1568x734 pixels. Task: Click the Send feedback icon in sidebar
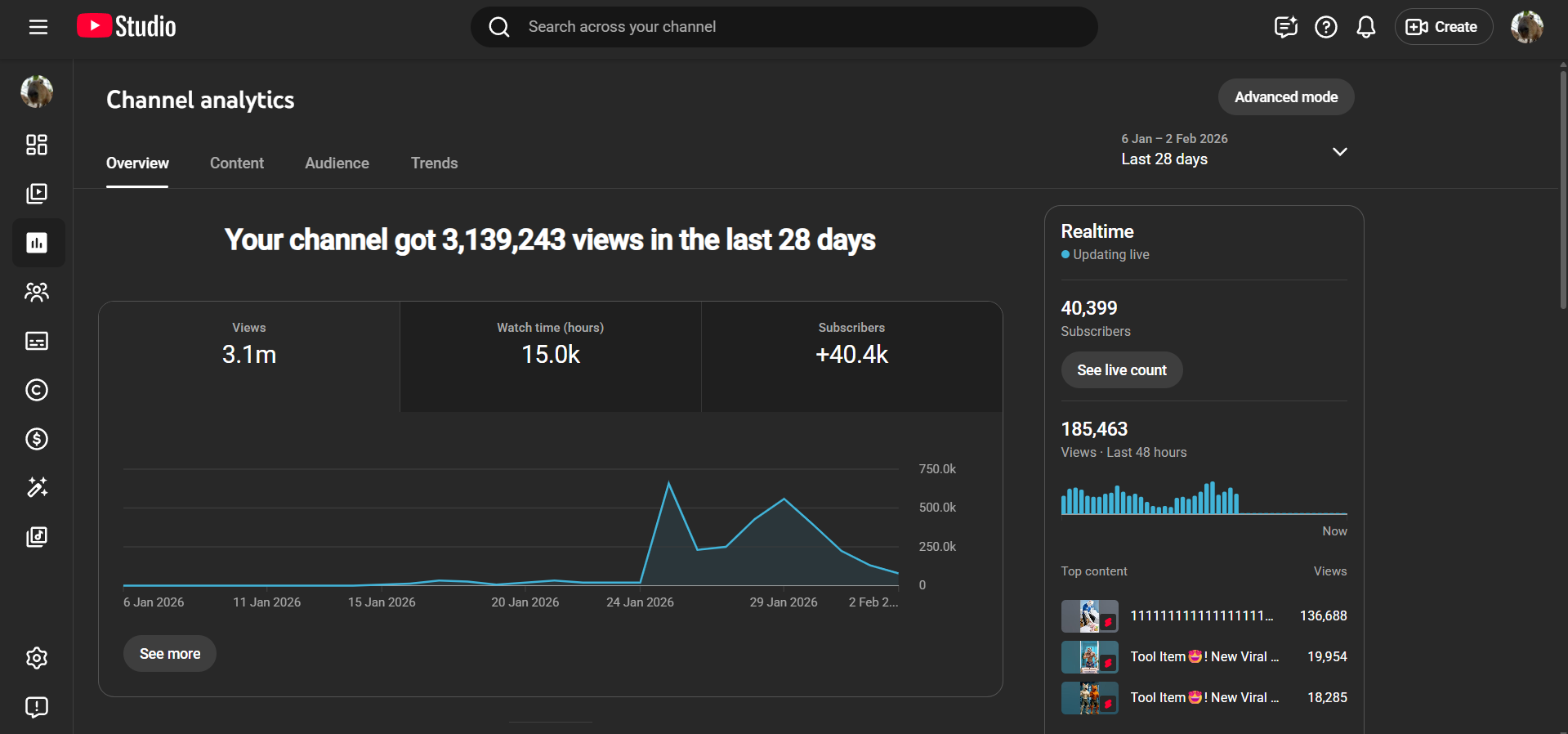pyautogui.click(x=37, y=707)
